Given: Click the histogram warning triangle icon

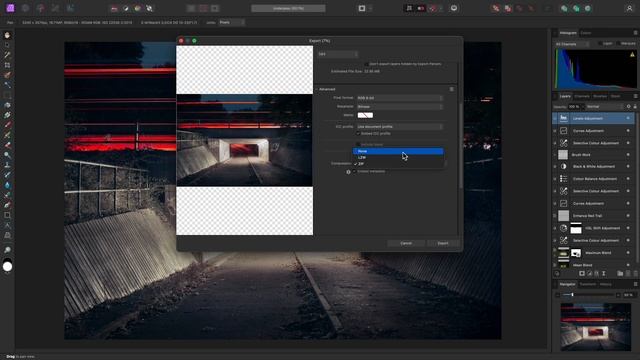Looking at the screenshot, I should click(632, 54).
